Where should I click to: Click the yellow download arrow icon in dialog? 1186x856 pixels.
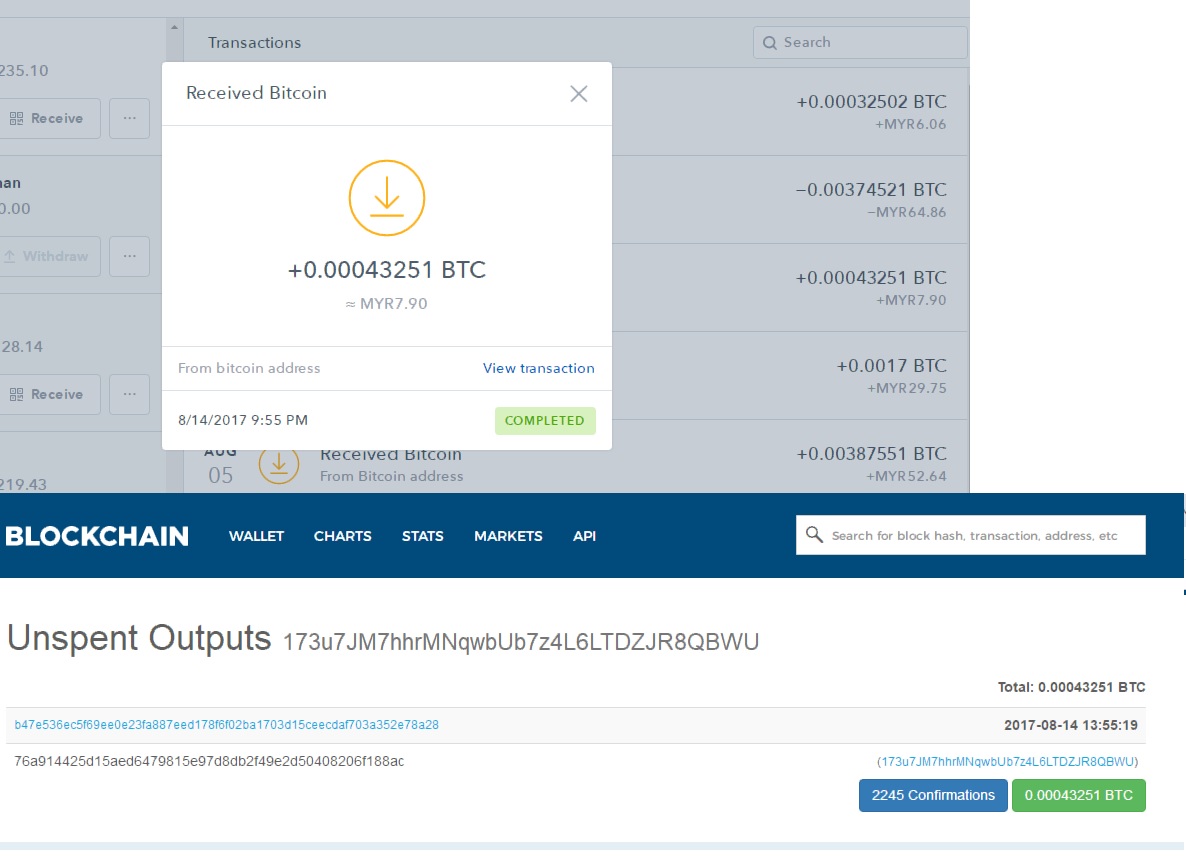point(387,198)
